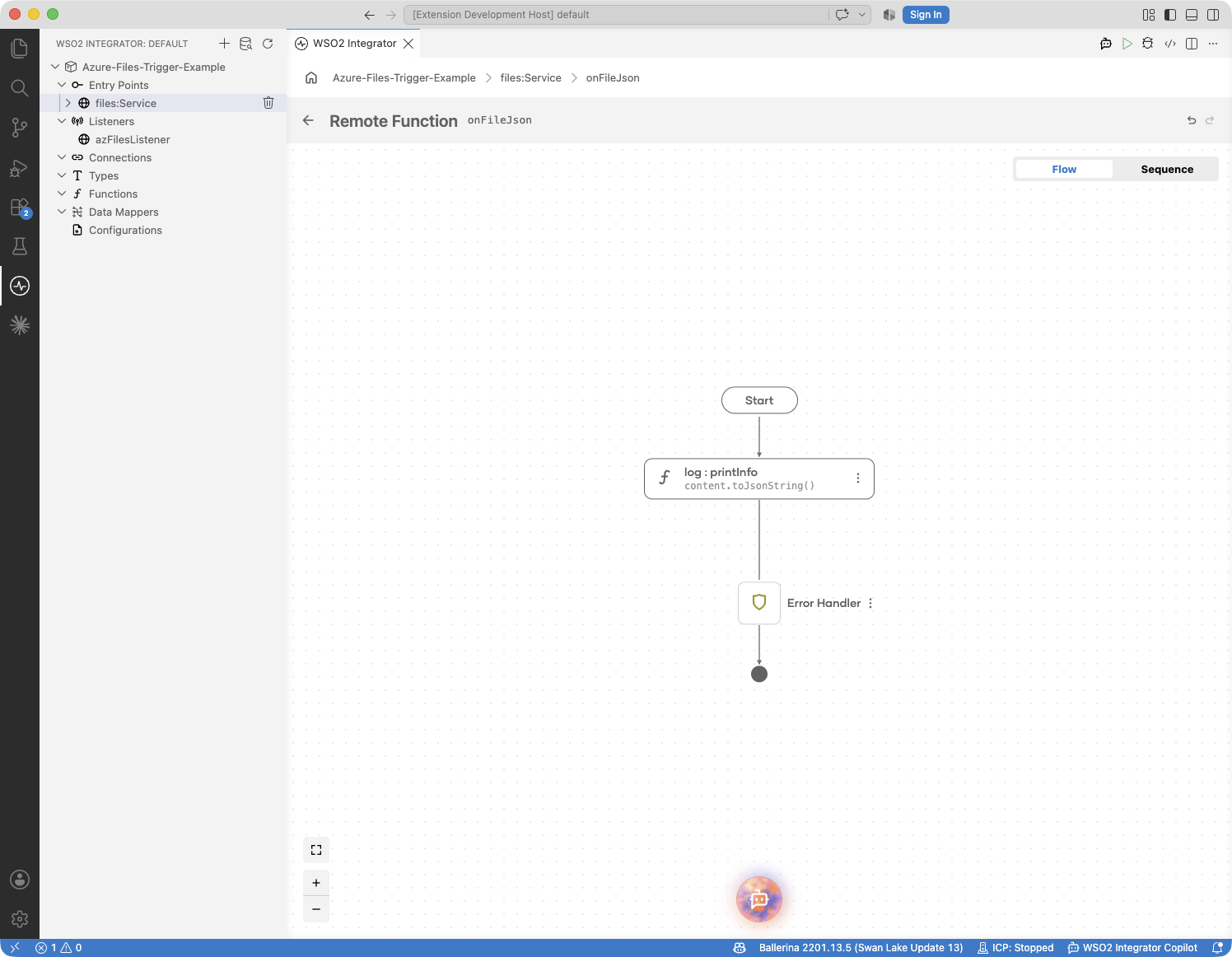Click the home icon in the breadcrumb
Viewport: 1232px width, 957px height.
click(311, 78)
